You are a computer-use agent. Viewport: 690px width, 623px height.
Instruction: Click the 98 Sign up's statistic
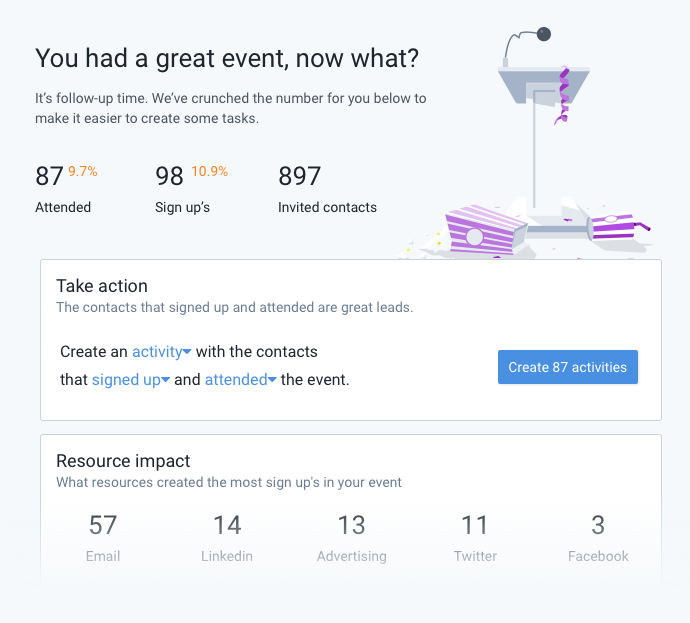click(x=191, y=189)
